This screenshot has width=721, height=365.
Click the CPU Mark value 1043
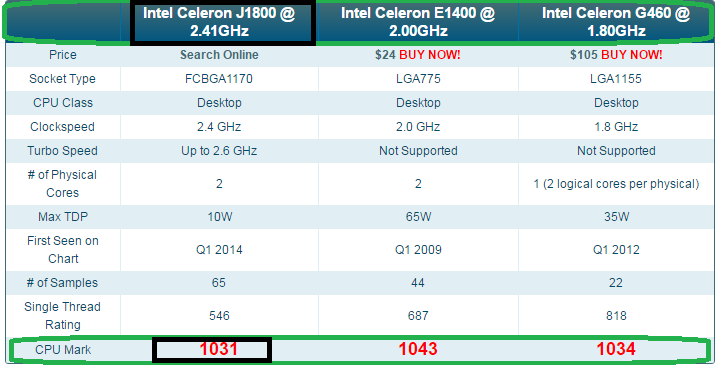(418, 349)
